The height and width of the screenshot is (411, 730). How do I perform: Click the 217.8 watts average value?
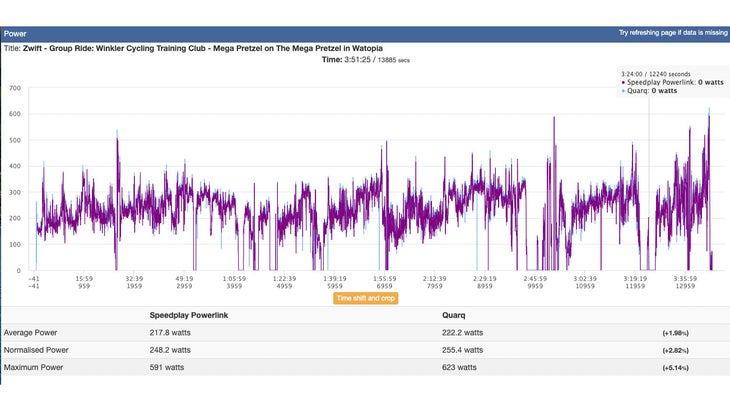(170, 333)
